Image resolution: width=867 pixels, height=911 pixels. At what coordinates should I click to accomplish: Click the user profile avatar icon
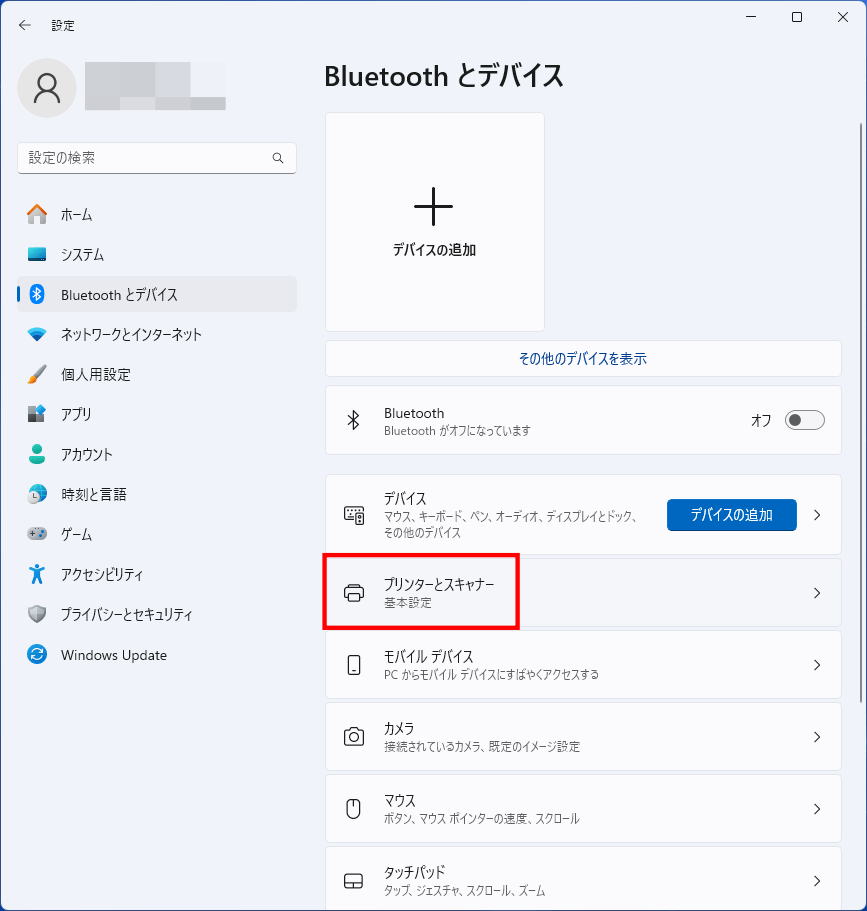pyautogui.click(x=47, y=88)
